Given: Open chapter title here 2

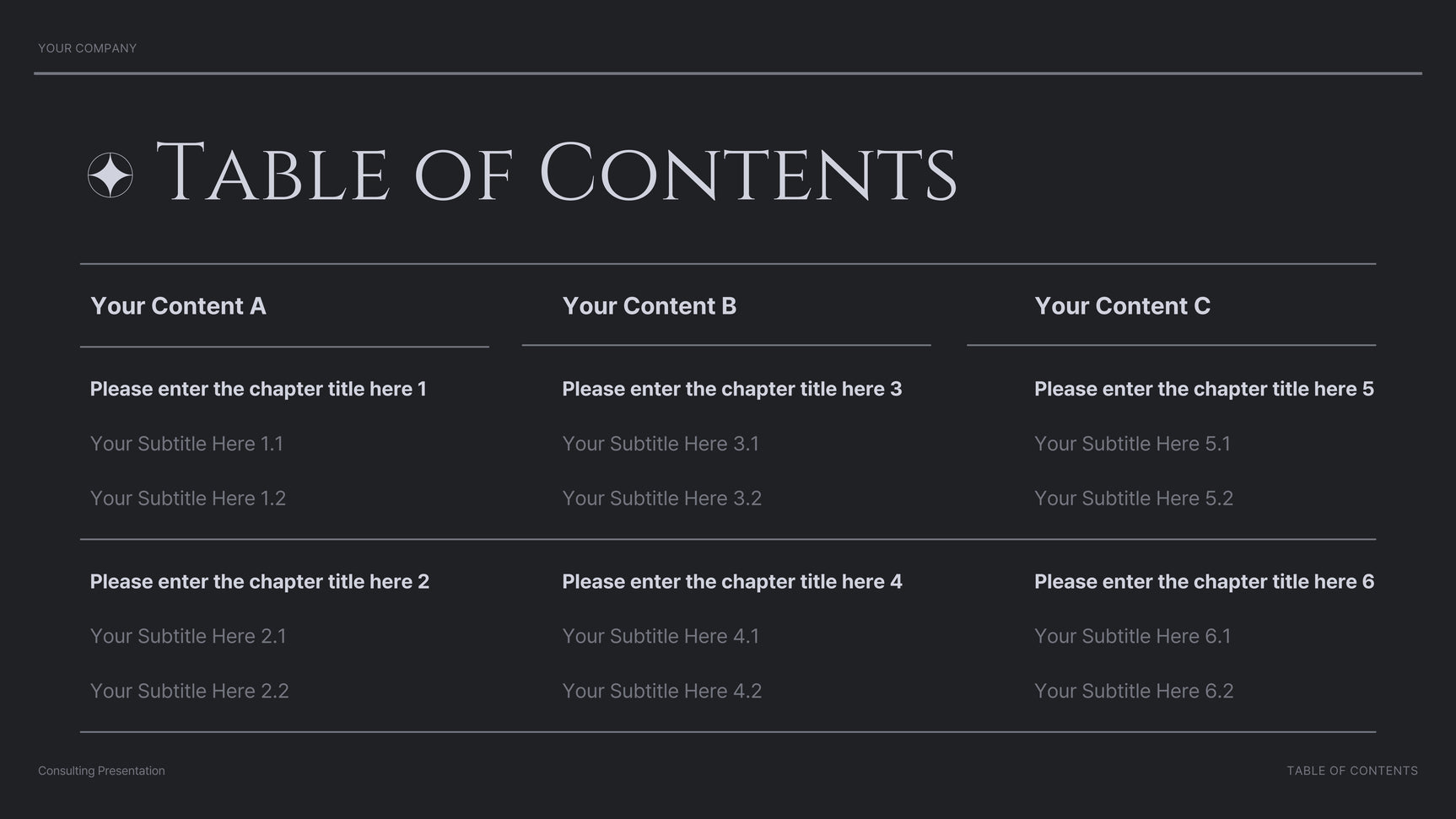Looking at the screenshot, I should point(259,582).
